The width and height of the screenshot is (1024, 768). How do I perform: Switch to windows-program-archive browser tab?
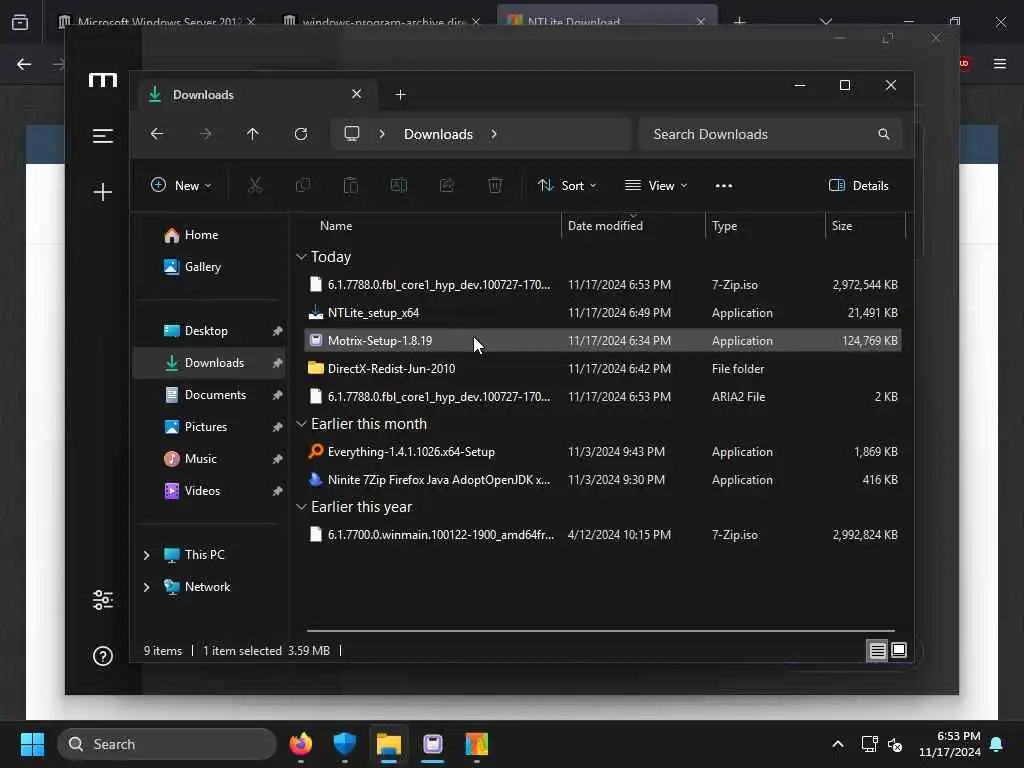[382, 21]
